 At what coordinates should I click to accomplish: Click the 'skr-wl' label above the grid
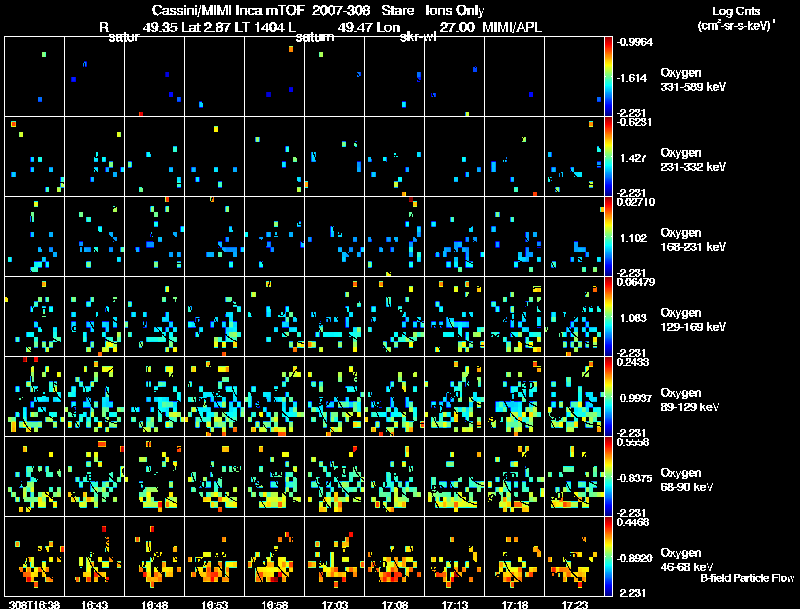pyautogui.click(x=418, y=38)
